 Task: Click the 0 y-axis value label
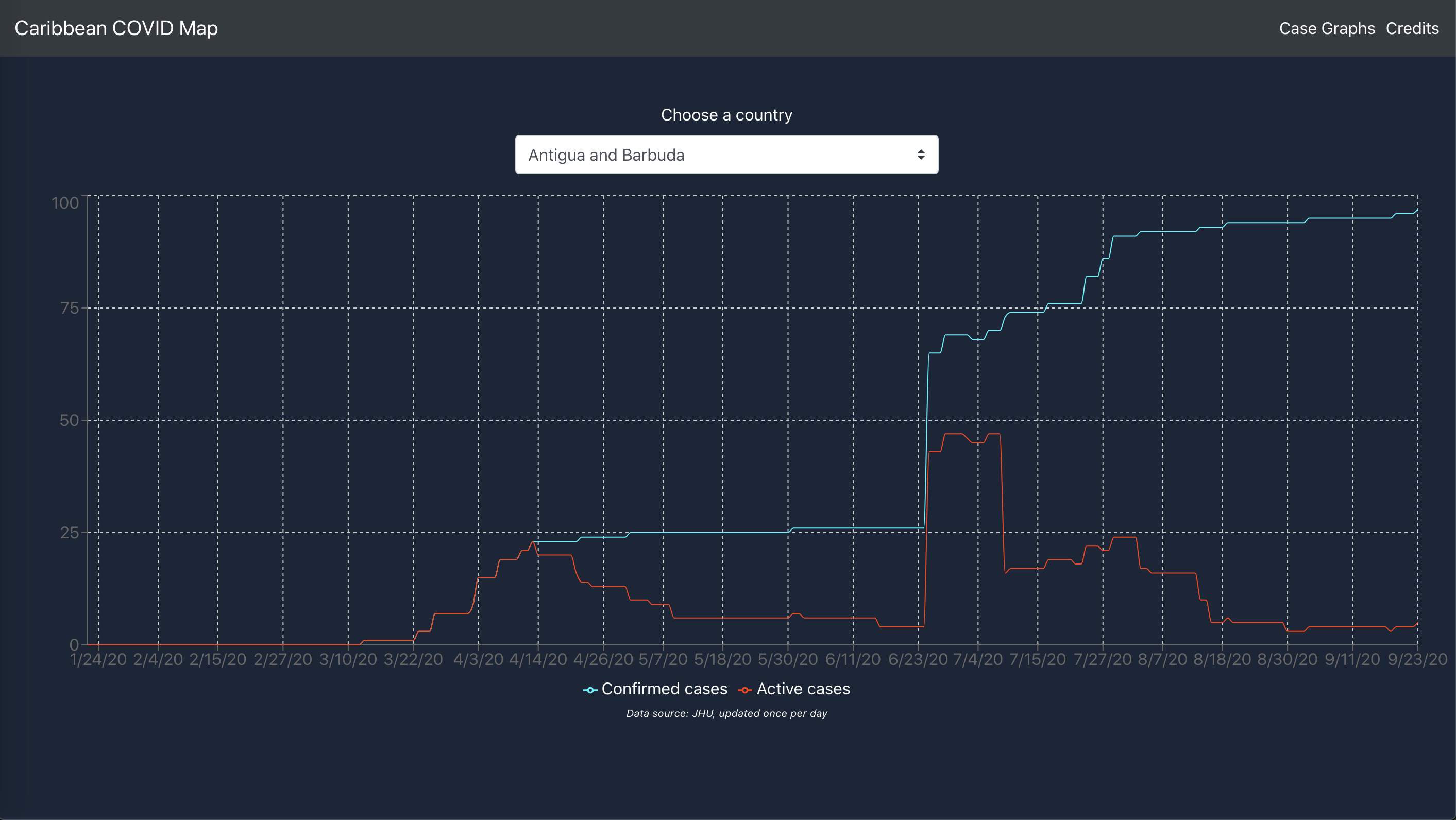[x=74, y=645]
